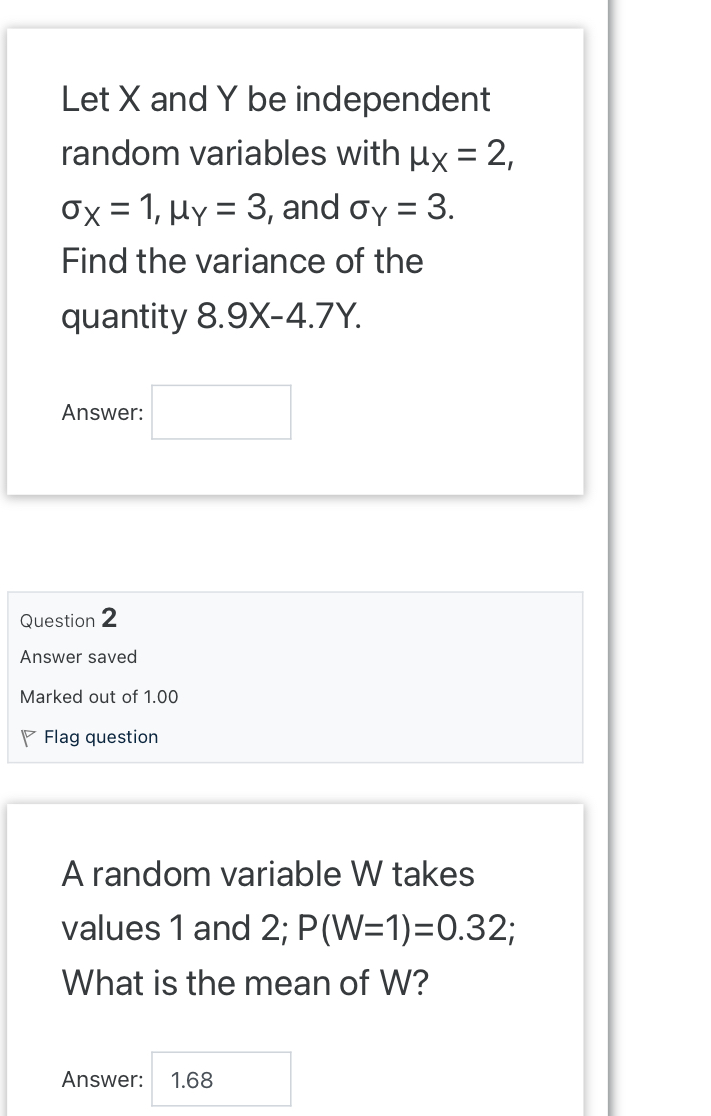Click the empty Answer field for the variance question
711x1116 pixels.
[220, 411]
